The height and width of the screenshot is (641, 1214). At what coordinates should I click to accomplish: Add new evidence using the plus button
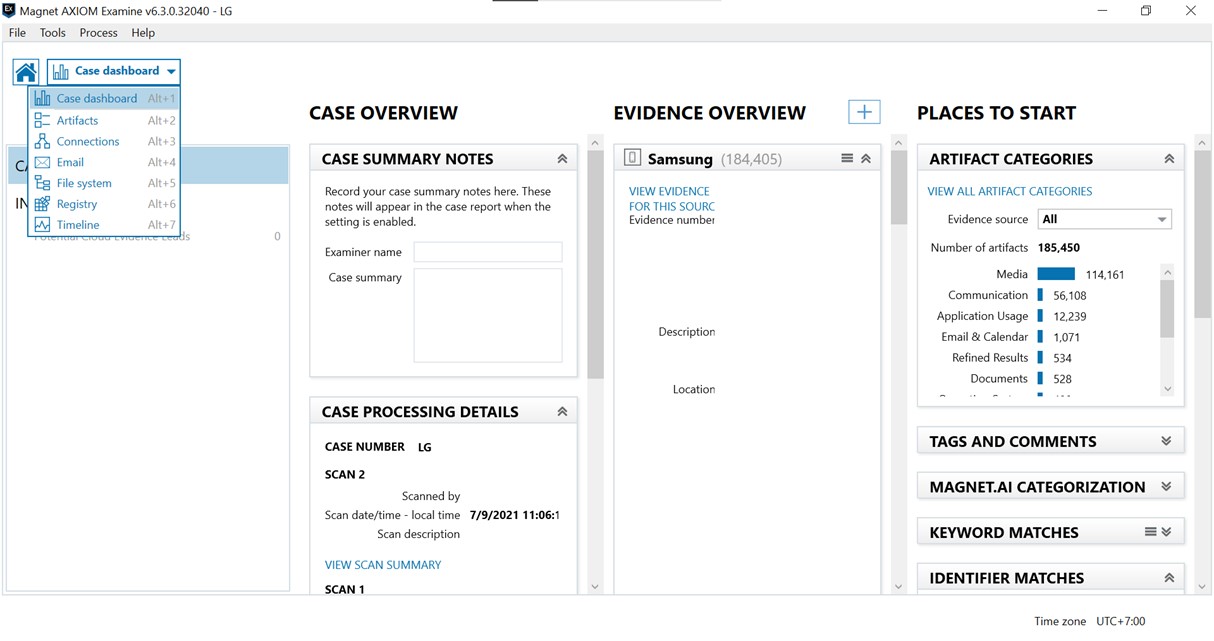pyautogui.click(x=863, y=111)
